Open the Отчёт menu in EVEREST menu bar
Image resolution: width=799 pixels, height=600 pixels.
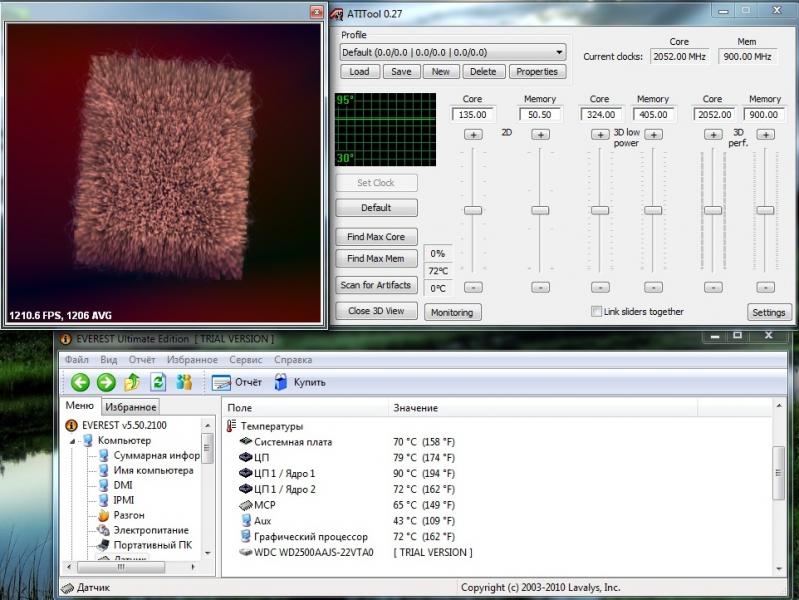tap(142, 359)
